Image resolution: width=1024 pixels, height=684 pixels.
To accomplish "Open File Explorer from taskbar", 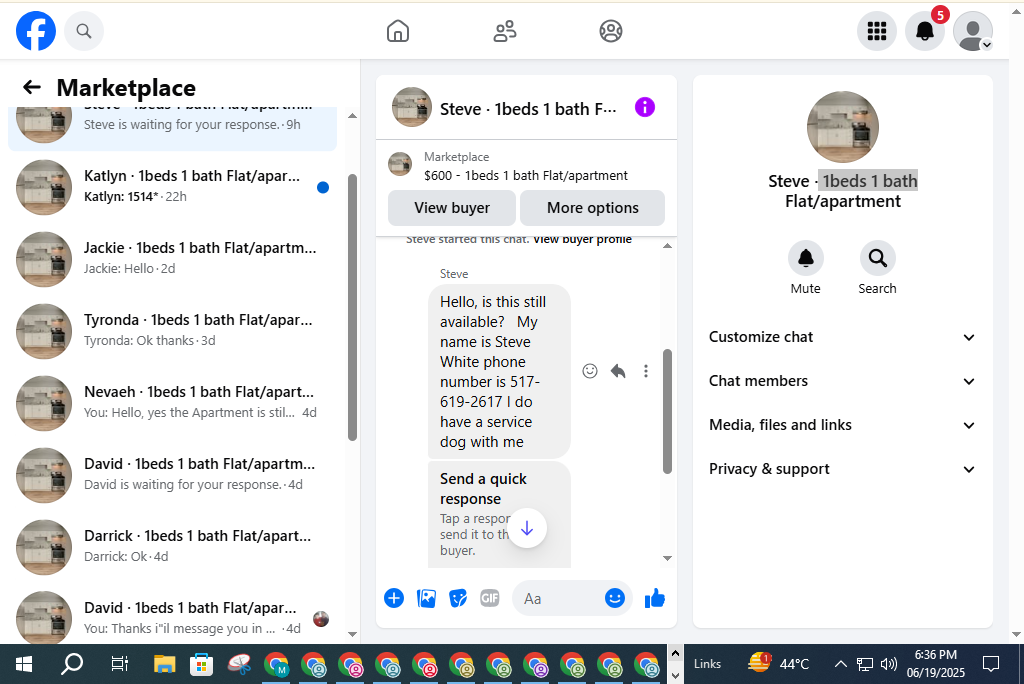I will (x=164, y=664).
